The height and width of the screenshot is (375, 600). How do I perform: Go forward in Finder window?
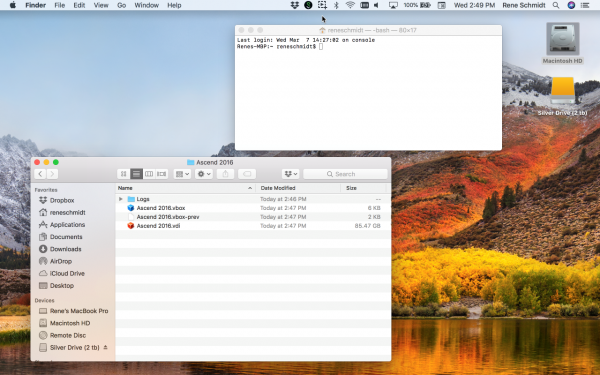pos(52,174)
